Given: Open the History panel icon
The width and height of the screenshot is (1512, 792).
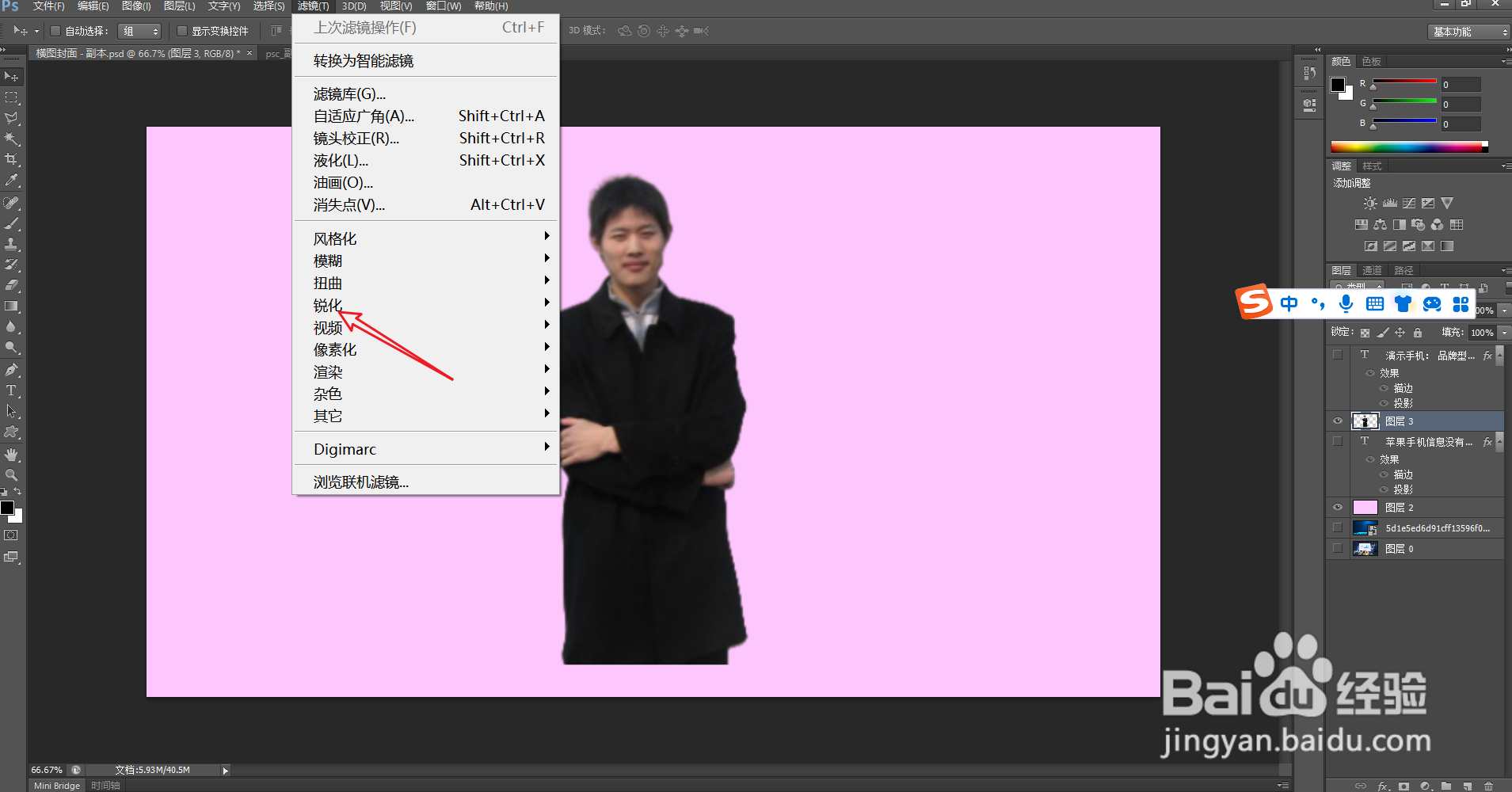Looking at the screenshot, I should [1310, 73].
